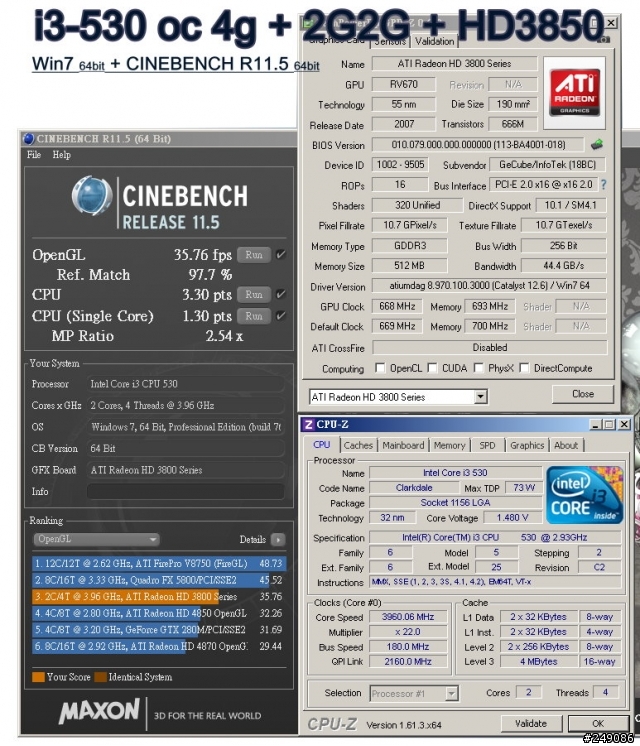Click the orange Your Score legend swatch
The width and height of the screenshot is (640, 746).
(38, 677)
